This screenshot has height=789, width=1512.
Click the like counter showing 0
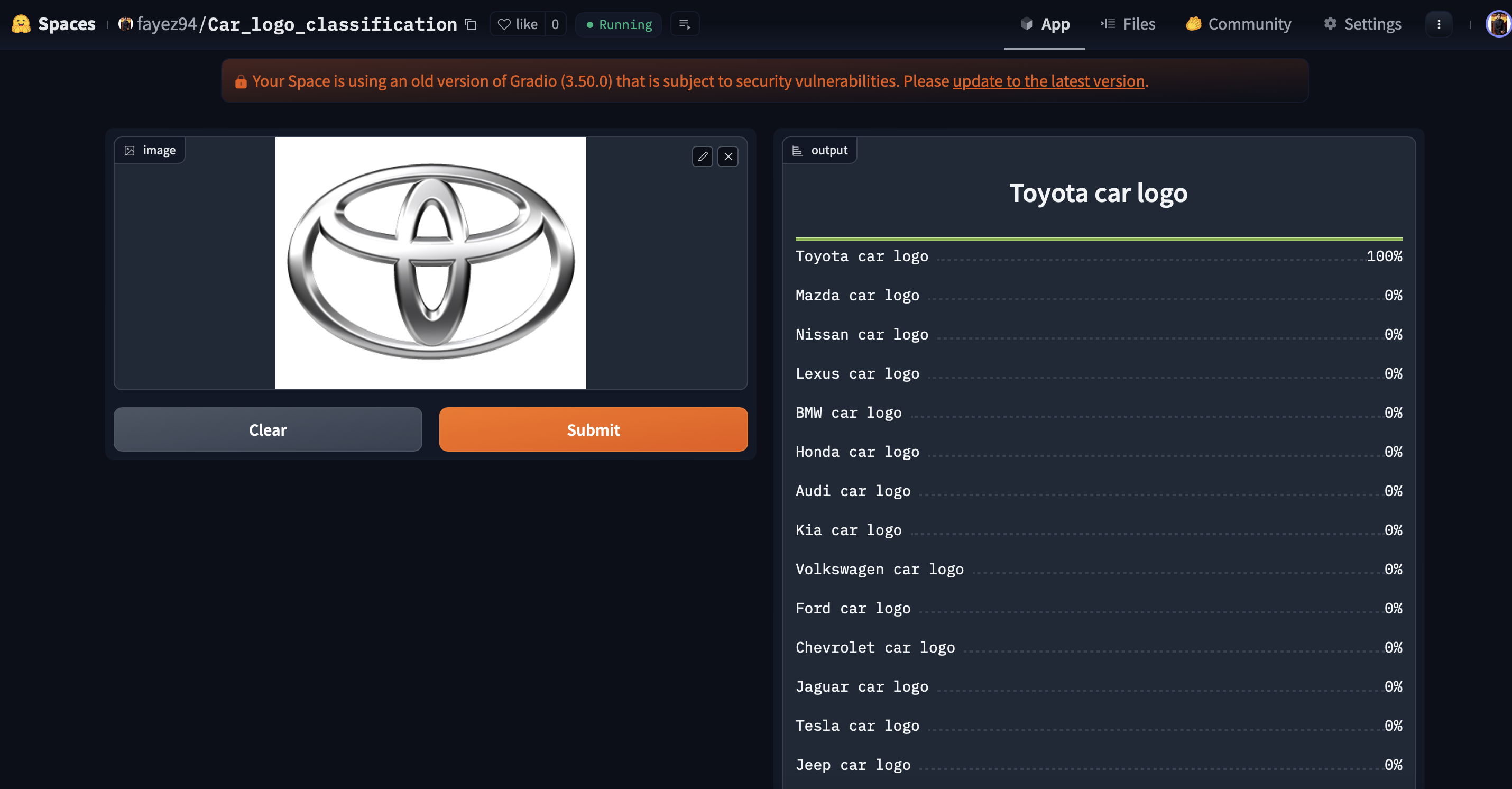555,24
